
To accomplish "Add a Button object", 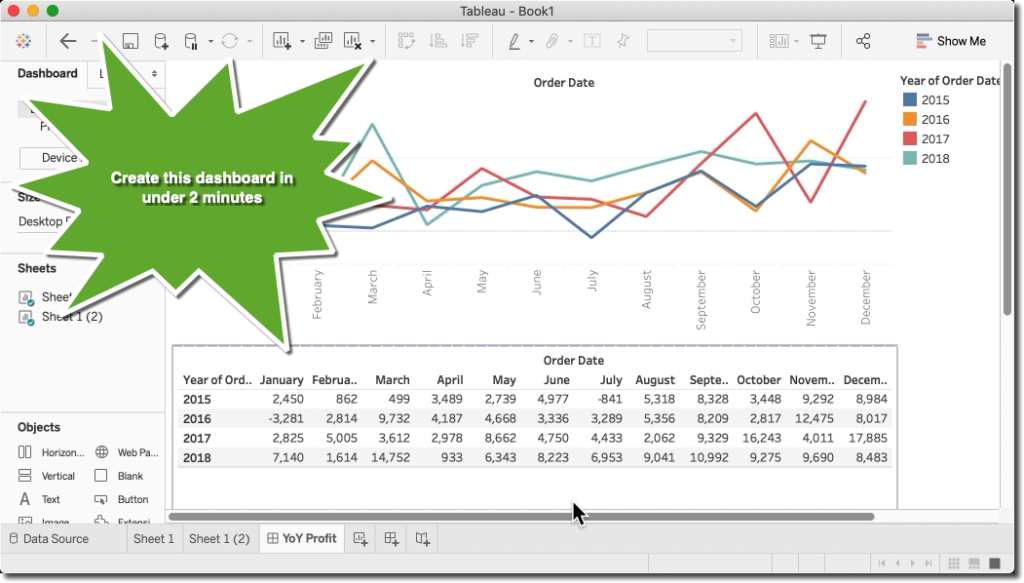I will [121, 499].
